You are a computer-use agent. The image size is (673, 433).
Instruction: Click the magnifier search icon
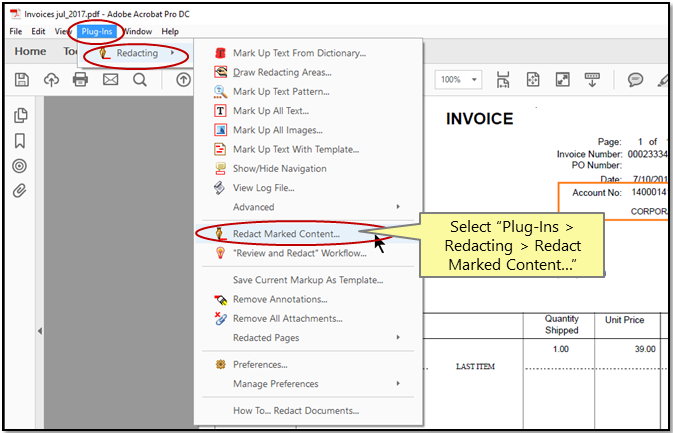coord(140,80)
